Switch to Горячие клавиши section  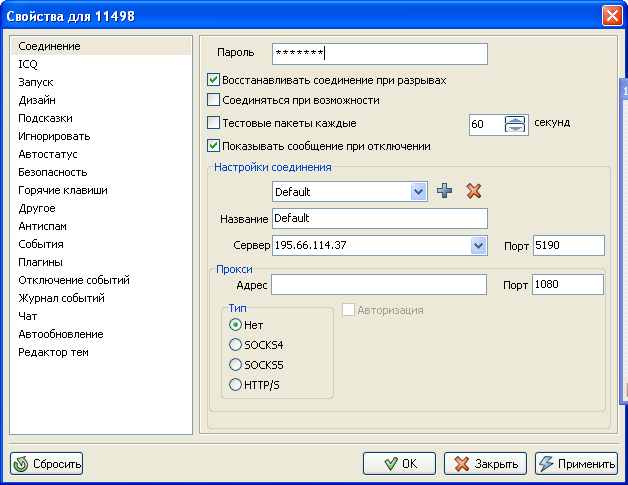click(62, 190)
